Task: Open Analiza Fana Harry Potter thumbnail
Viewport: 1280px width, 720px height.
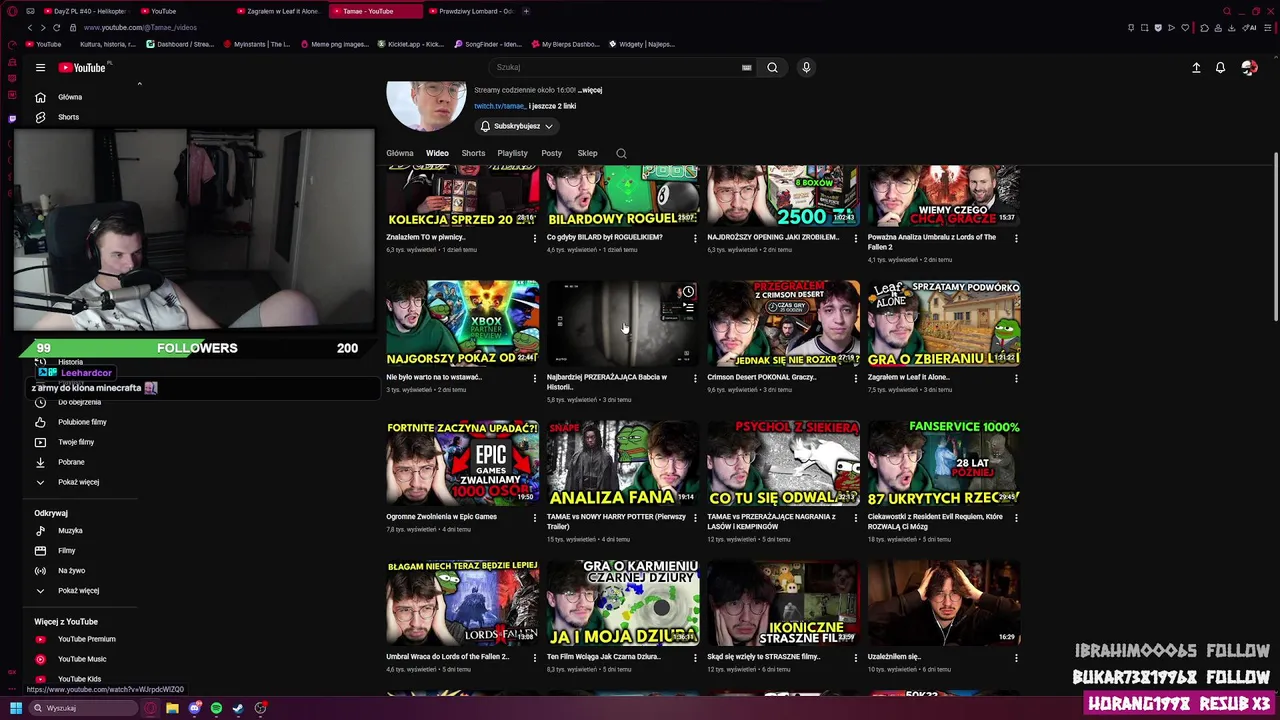Action: point(623,463)
